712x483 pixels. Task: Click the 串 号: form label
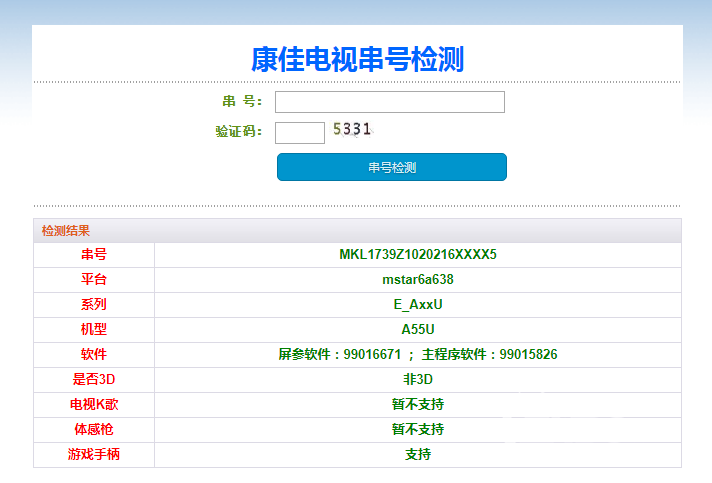pyautogui.click(x=242, y=101)
